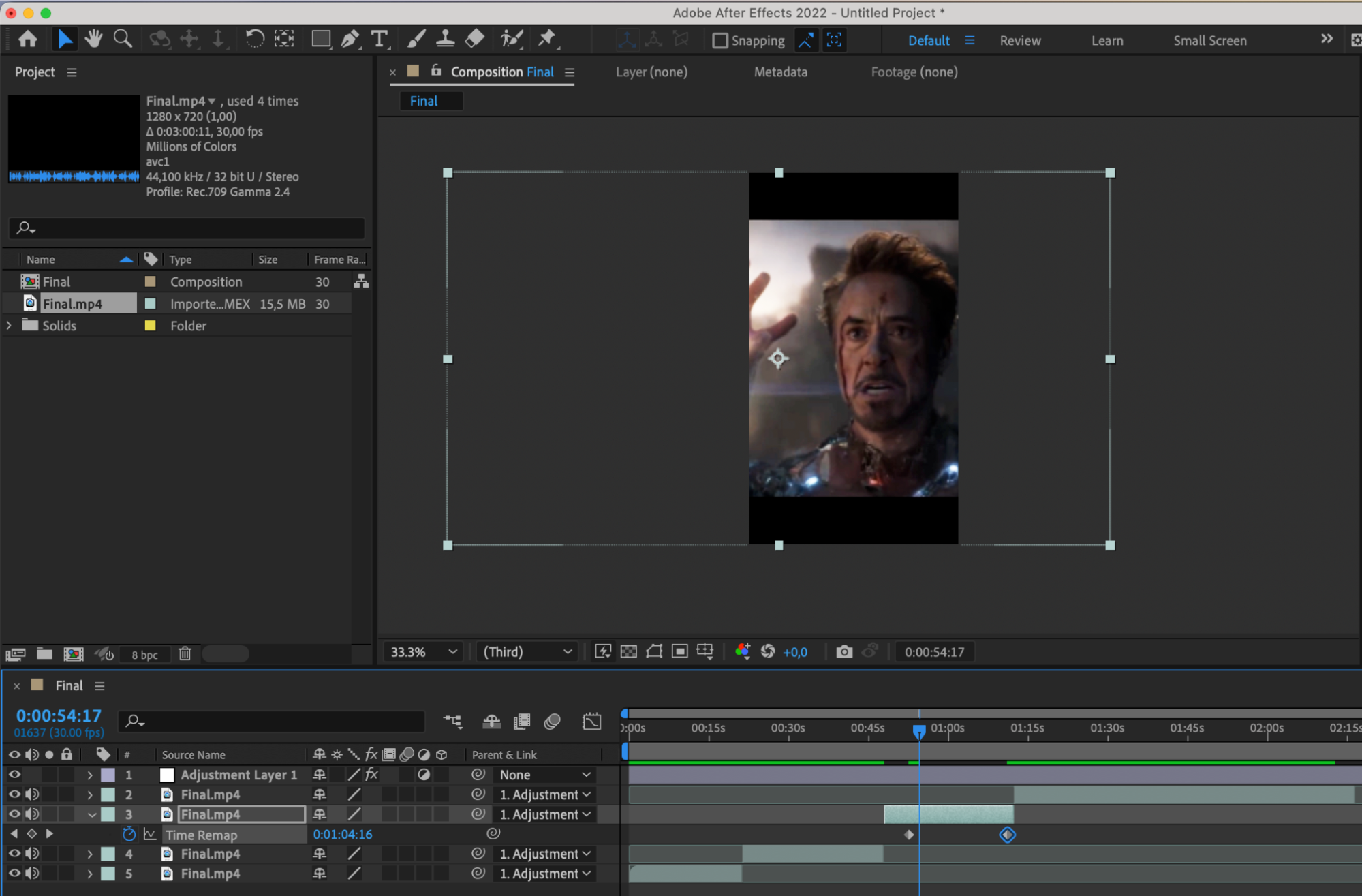
Task: Open the (Third) resolution dropdown
Action: click(x=527, y=652)
